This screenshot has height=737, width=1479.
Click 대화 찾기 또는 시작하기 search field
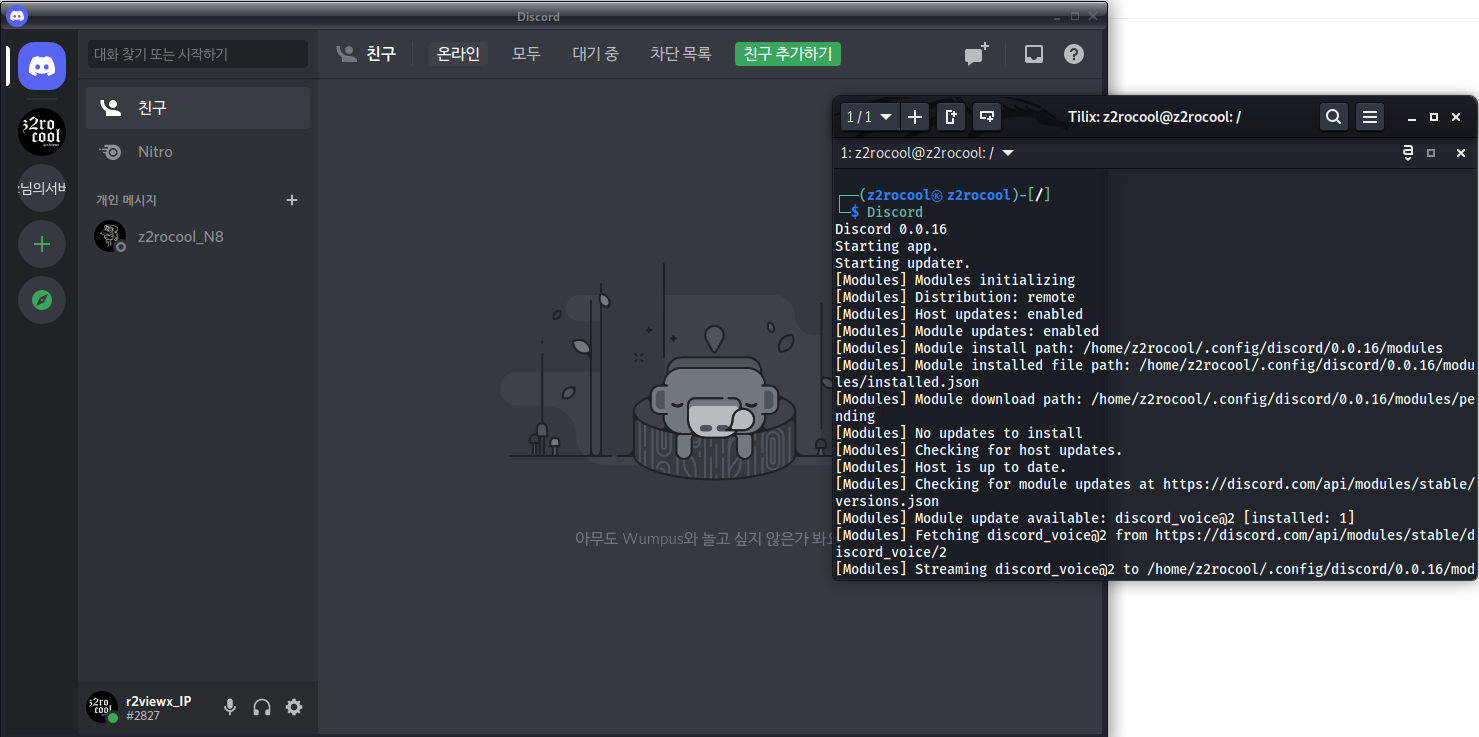[x=198, y=54]
